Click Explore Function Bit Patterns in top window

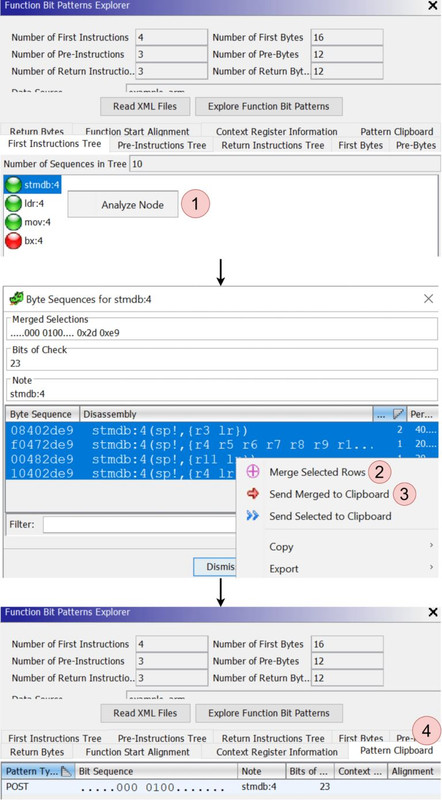pyautogui.click(x=268, y=107)
